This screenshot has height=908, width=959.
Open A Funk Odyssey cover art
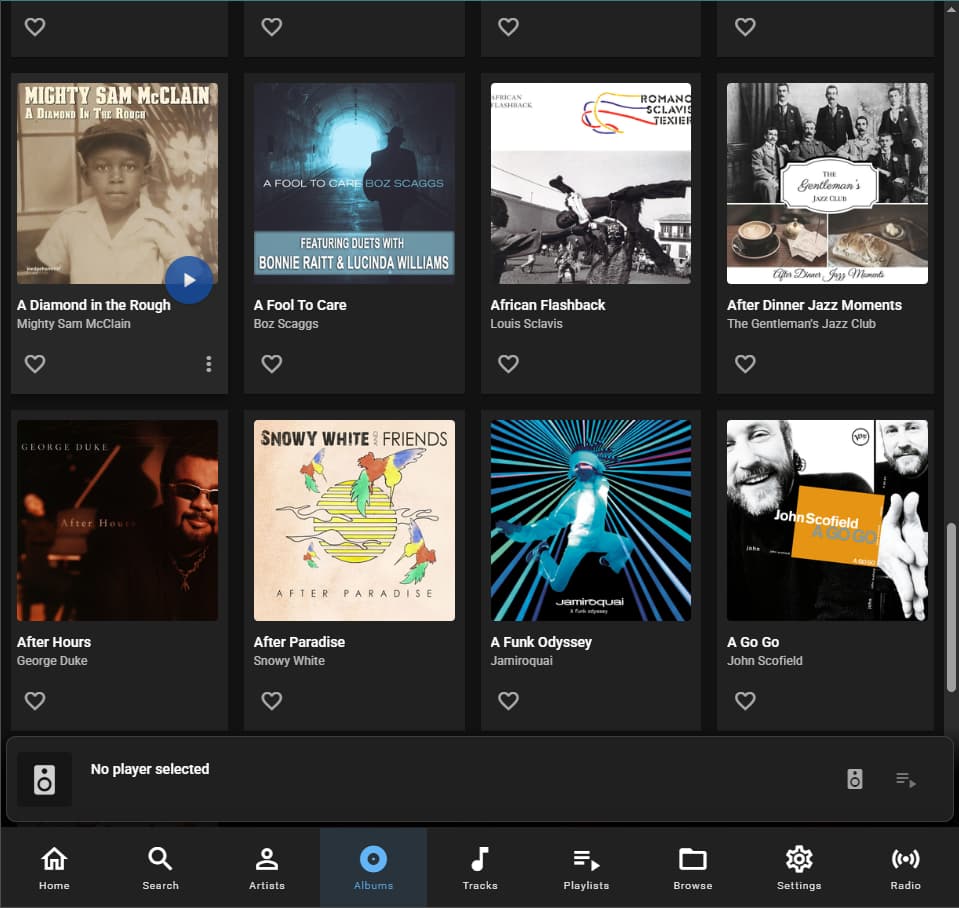click(x=591, y=520)
